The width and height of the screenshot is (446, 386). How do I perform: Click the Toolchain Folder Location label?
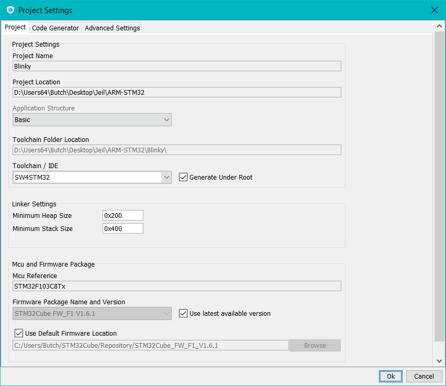(51, 139)
